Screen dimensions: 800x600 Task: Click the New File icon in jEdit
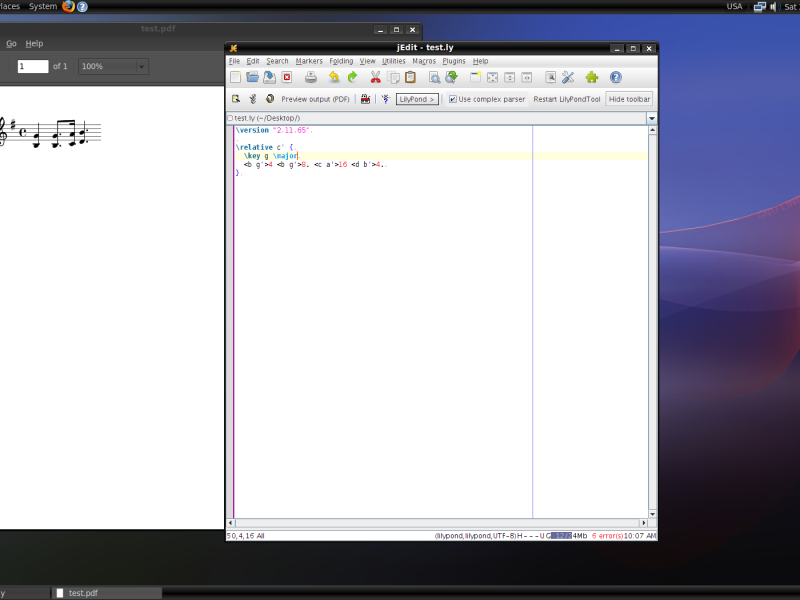(x=235, y=77)
